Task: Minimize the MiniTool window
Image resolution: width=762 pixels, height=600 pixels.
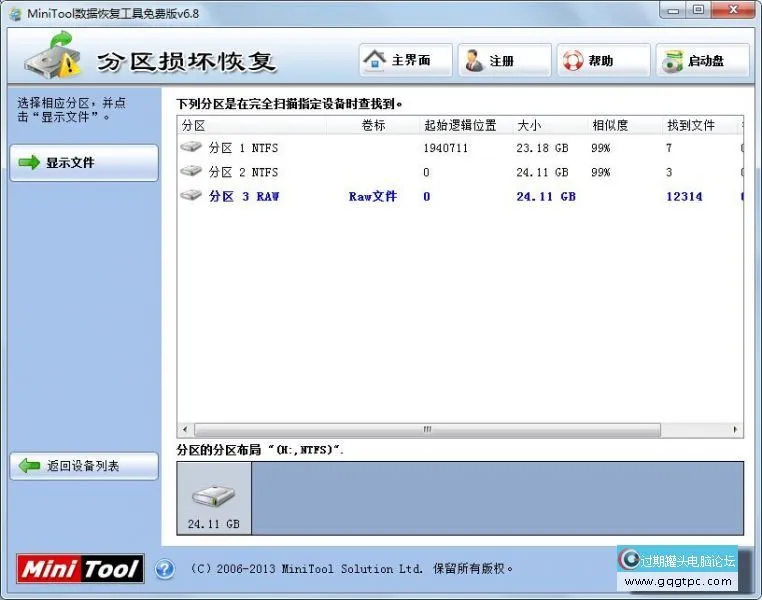Action: click(673, 10)
